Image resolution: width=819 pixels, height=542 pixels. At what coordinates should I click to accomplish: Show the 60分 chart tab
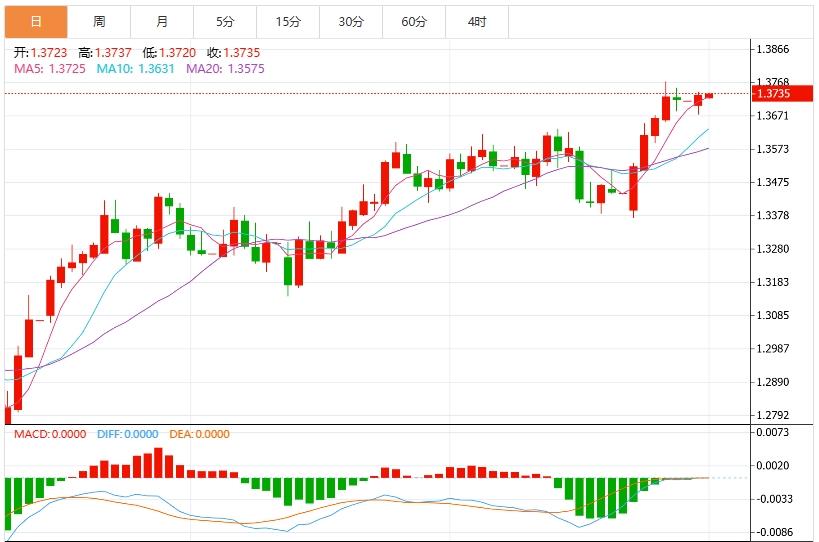[x=414, y=21]
